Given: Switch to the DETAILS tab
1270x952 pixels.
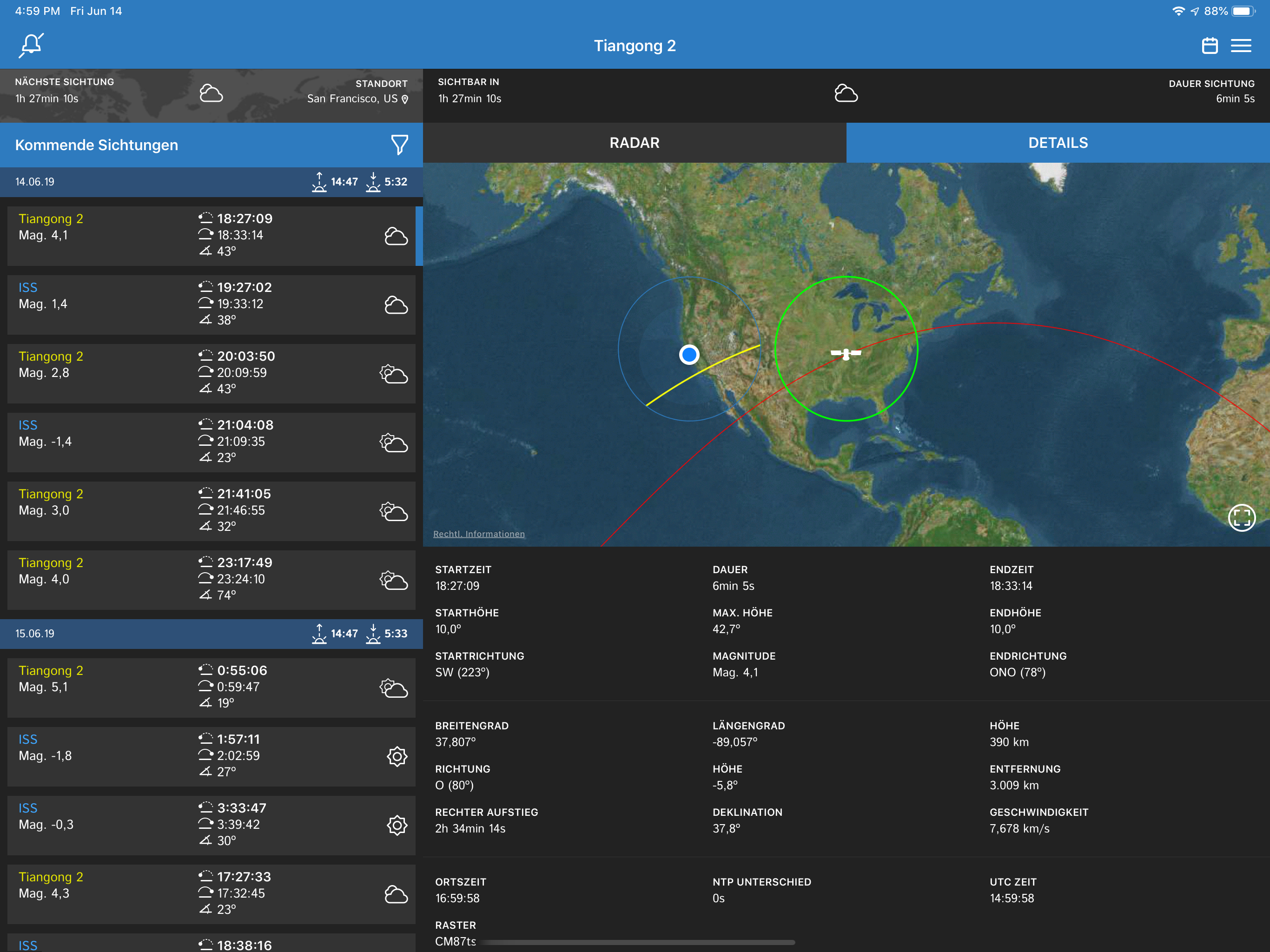Looking at the screenshot, I should pyautogui.click(x=1058, y=143).
